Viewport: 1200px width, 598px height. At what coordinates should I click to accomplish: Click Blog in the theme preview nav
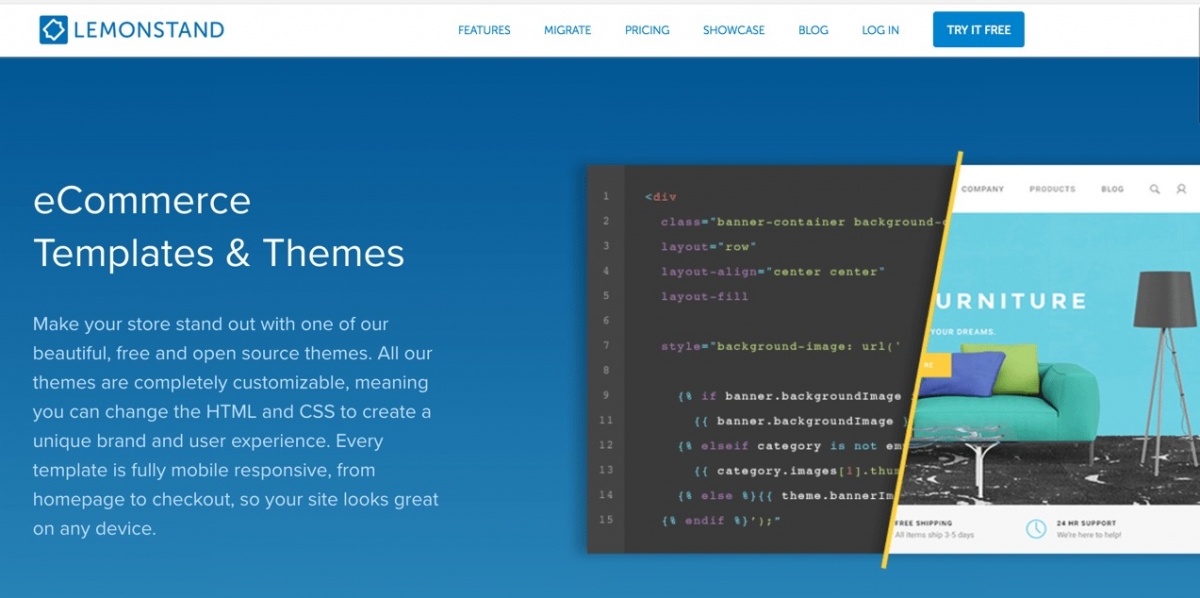(1112, 189)
